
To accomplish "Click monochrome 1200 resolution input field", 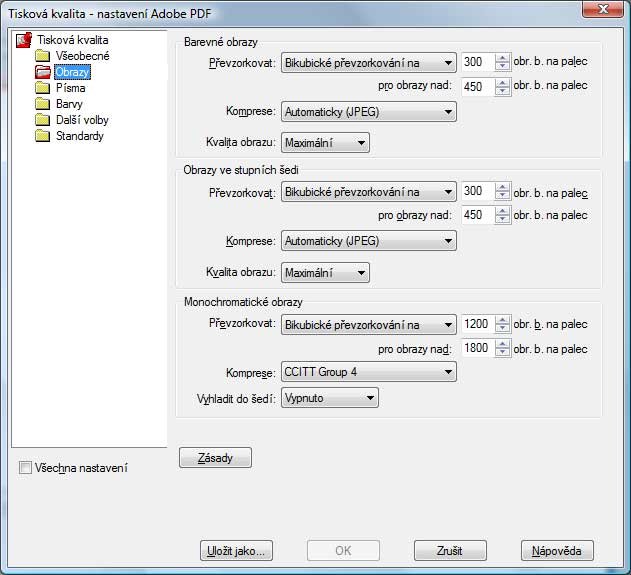I will pyautogui.click(x=476, y=324).
